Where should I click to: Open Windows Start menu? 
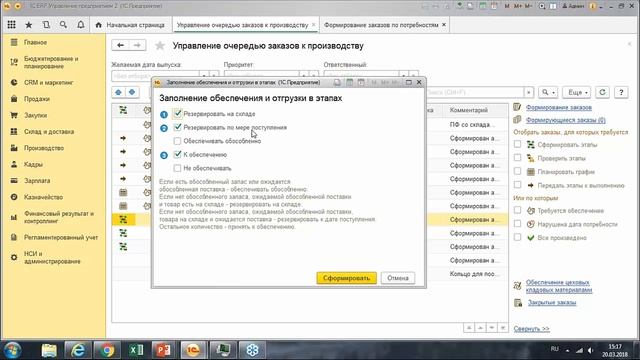(13, 350)
